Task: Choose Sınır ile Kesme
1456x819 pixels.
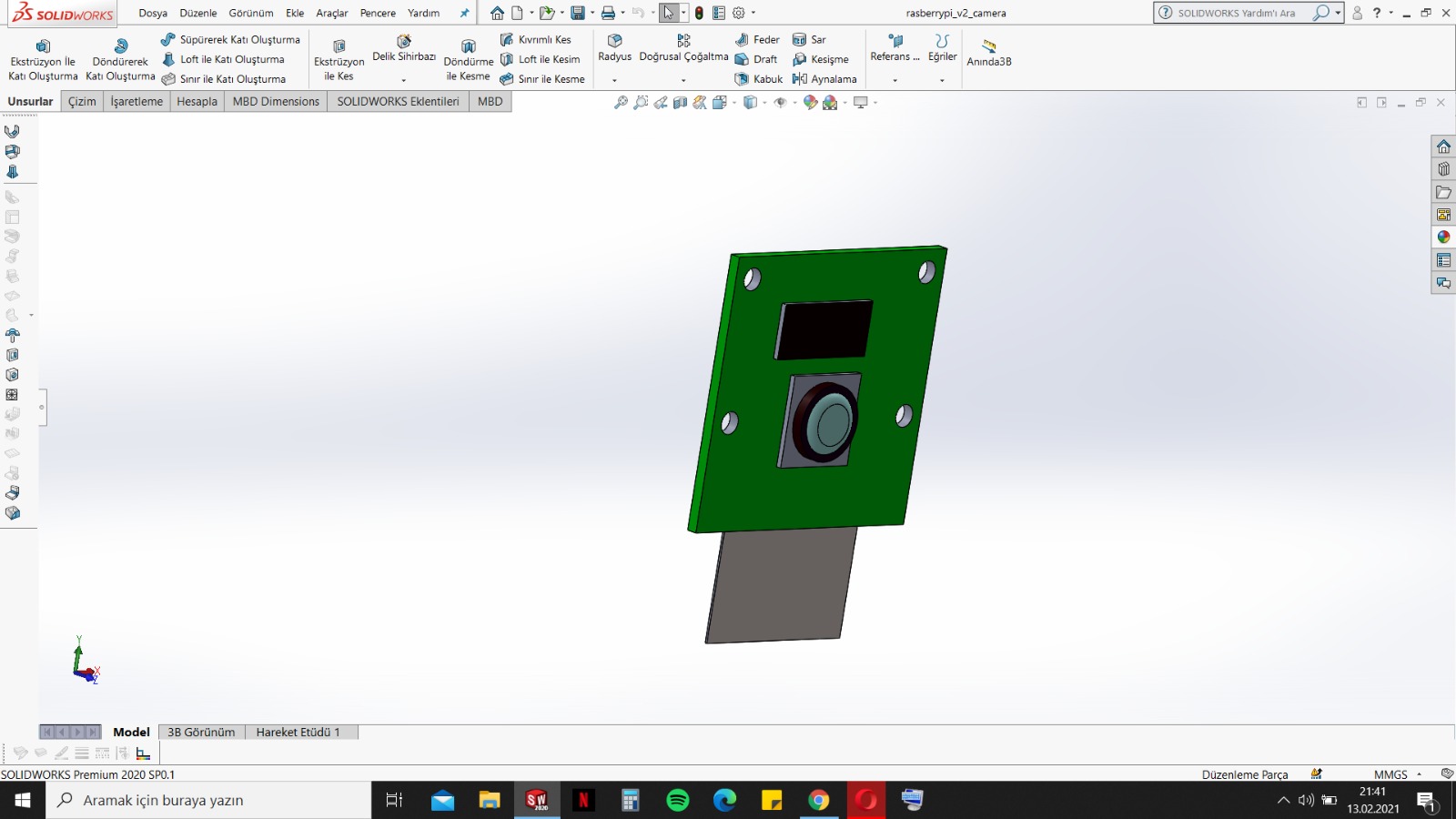Action: pyautogui.click(x=542, y=79)
